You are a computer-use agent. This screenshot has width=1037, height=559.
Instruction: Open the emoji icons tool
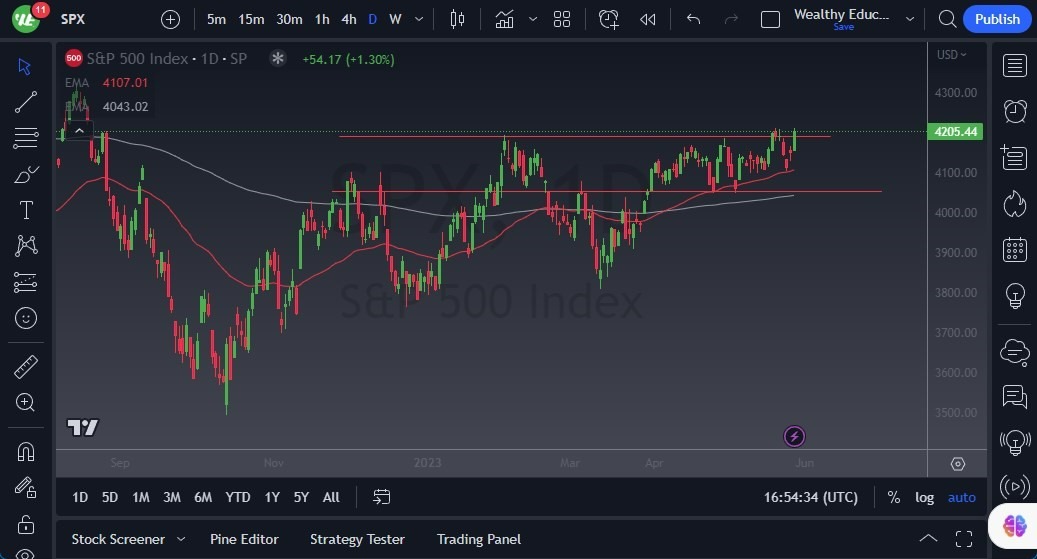[x=25, y=318]
